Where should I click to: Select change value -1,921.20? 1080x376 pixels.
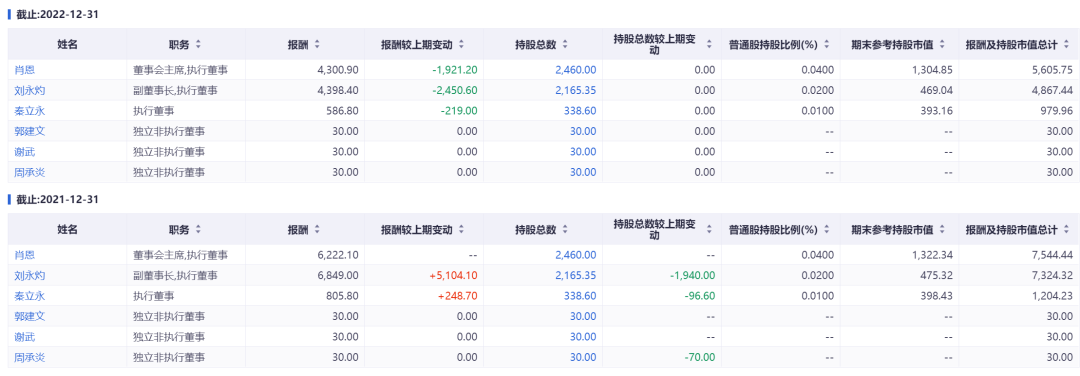(455, 70)
